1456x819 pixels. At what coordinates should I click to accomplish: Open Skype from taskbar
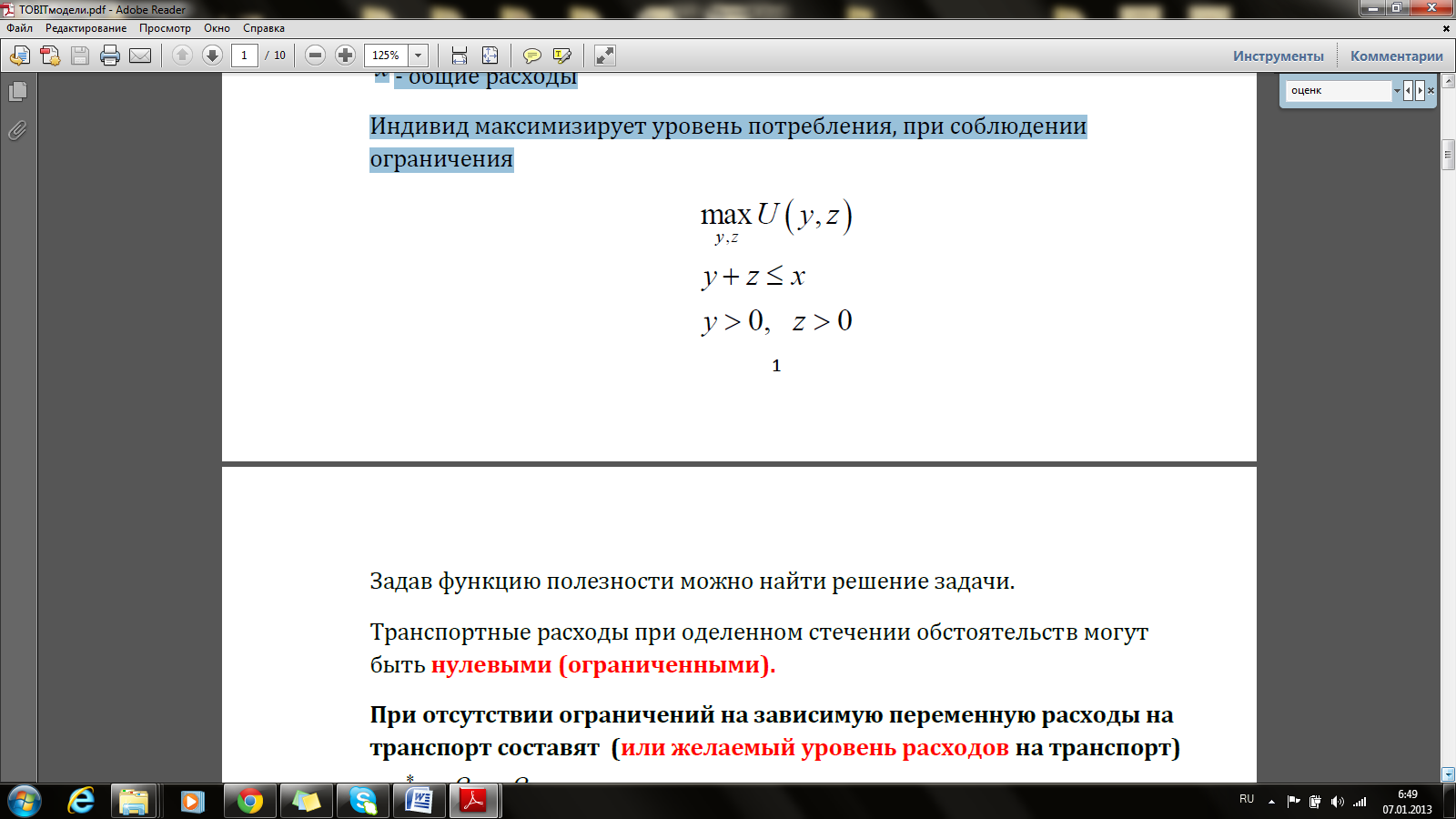363,801
